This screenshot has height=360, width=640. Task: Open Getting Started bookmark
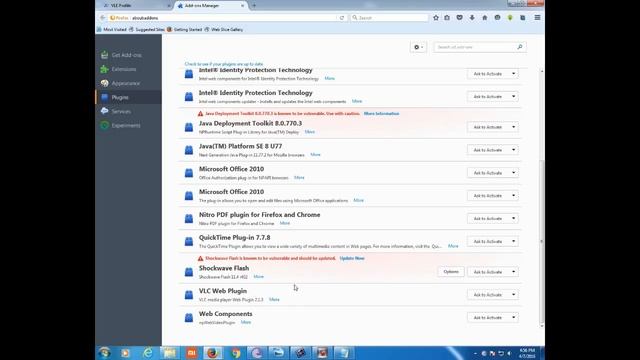coord(184,29)
